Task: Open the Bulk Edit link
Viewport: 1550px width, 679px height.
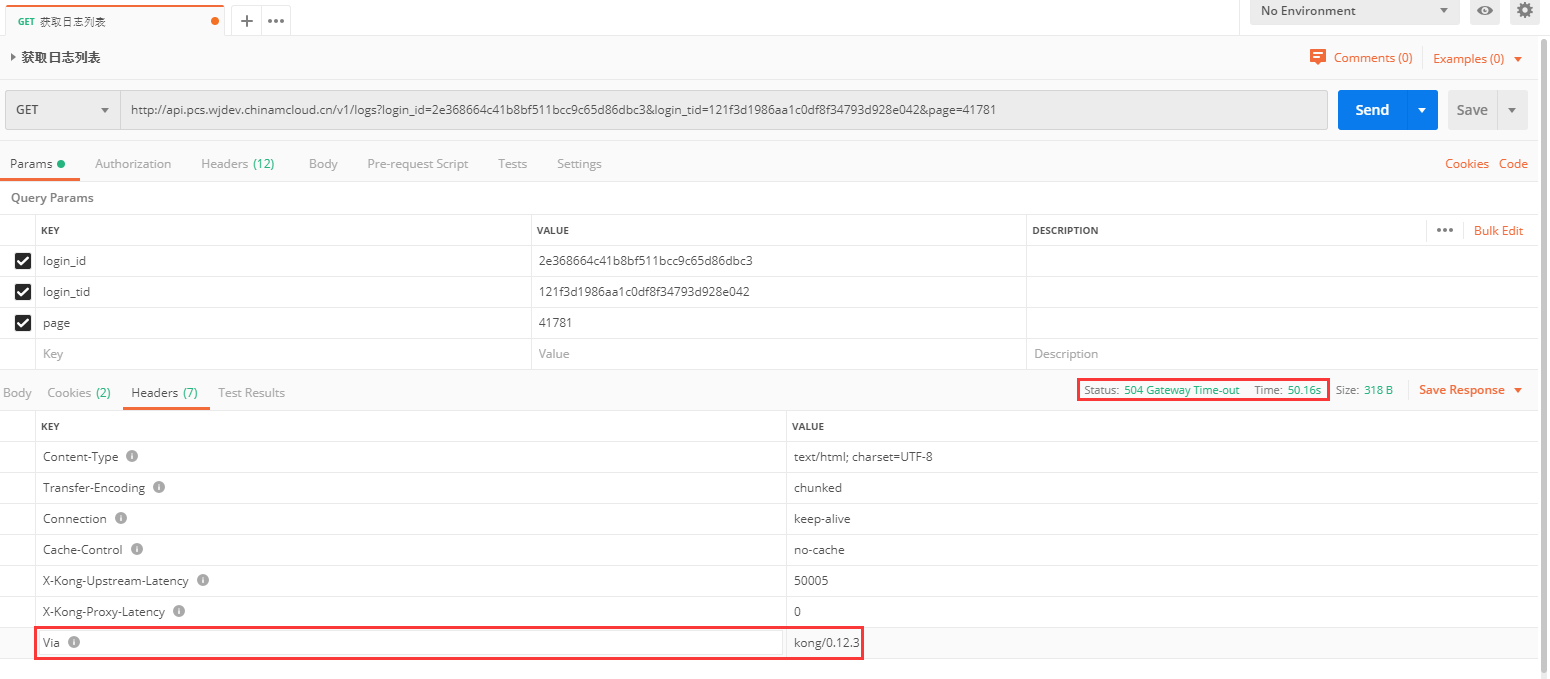Action: (1498, 230)
